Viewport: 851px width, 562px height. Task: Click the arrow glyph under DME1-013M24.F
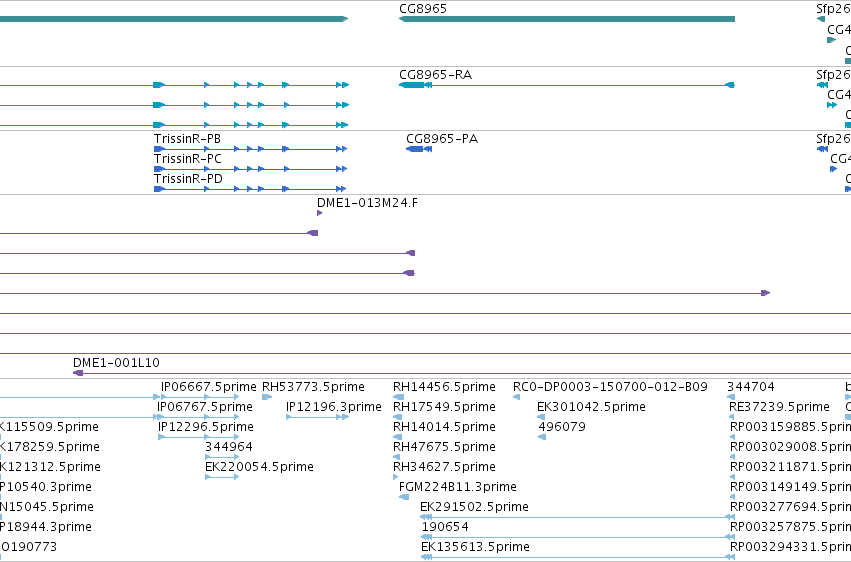(x=320, y=213)
